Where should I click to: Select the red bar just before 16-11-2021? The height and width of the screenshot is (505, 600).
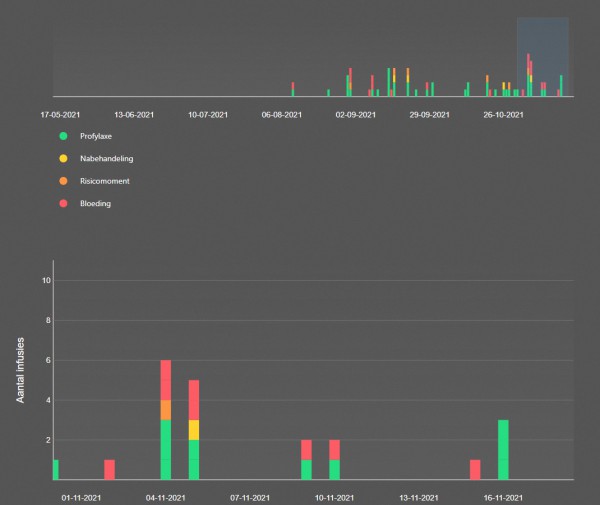[x=475, y=469]
